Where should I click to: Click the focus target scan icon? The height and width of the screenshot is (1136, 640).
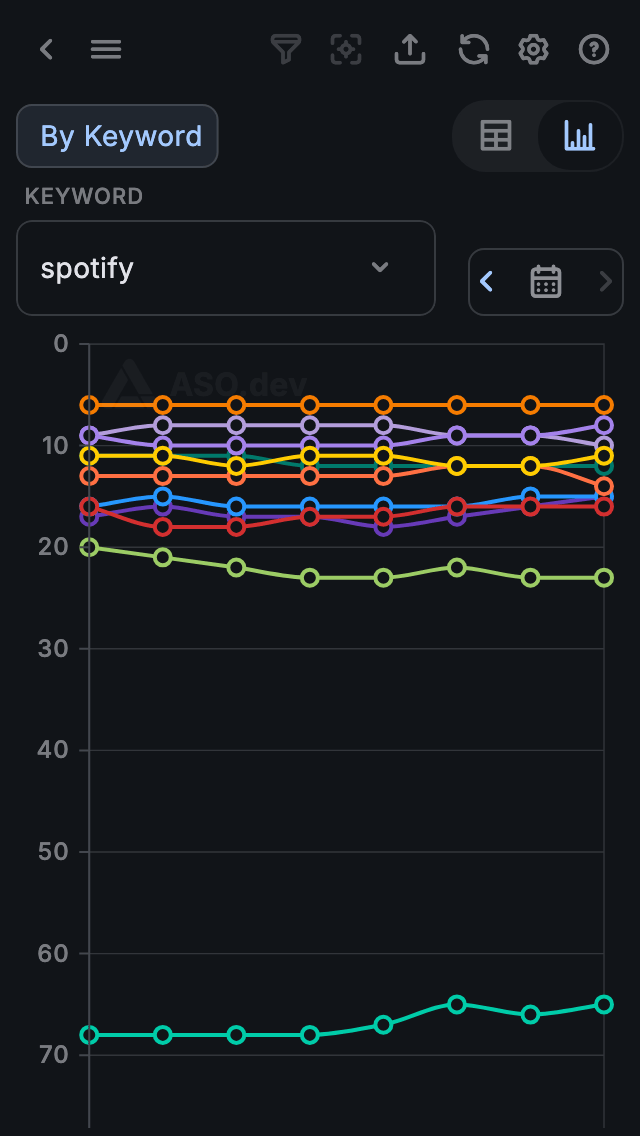tap(346, 49)
